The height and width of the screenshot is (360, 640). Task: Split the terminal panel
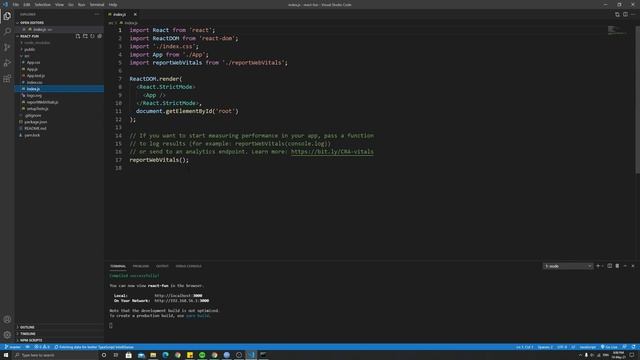pyautogui.click(x=609, y=266)
